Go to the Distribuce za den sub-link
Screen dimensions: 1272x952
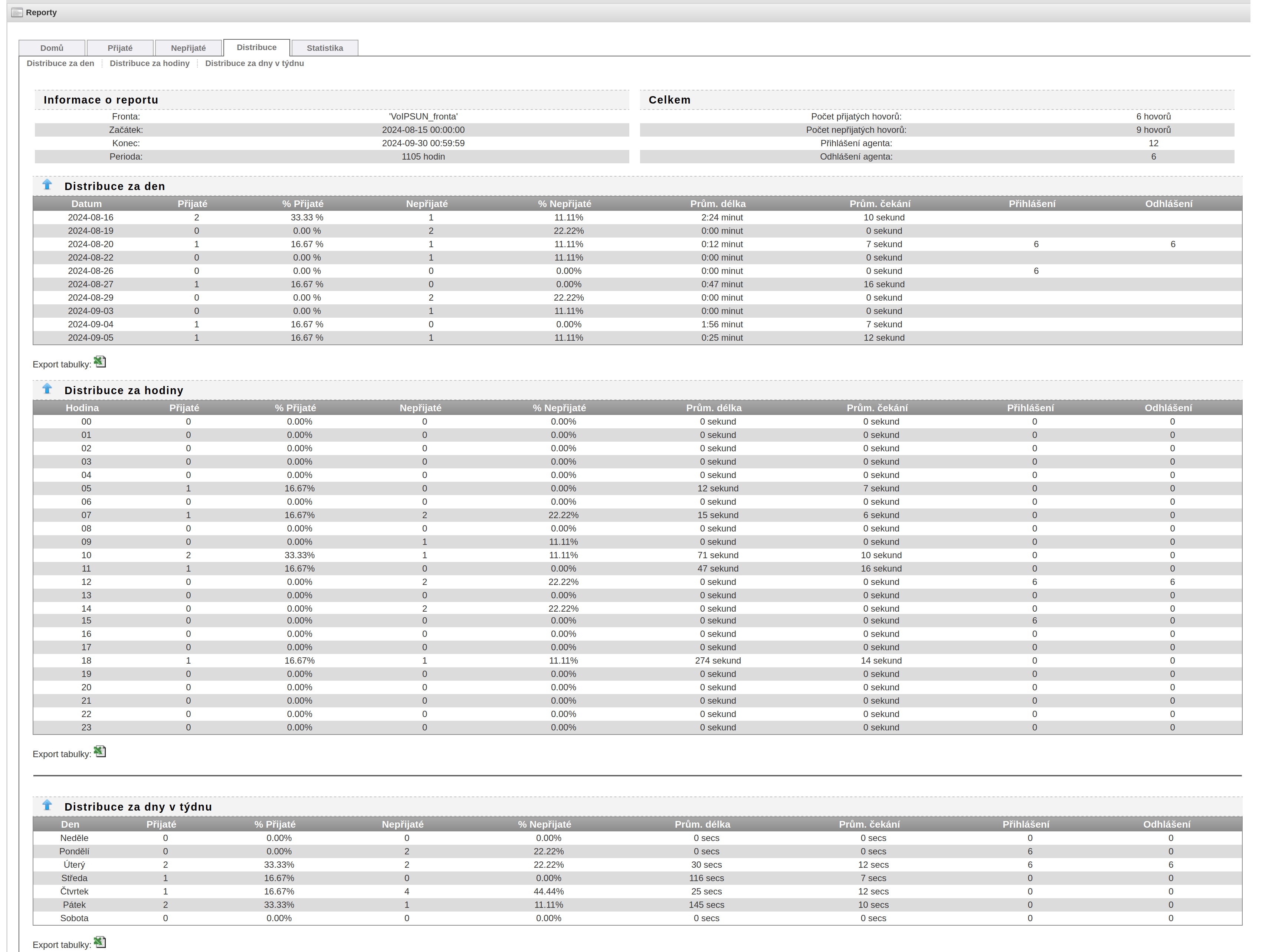pyautogui.click(x=60, y=63)
